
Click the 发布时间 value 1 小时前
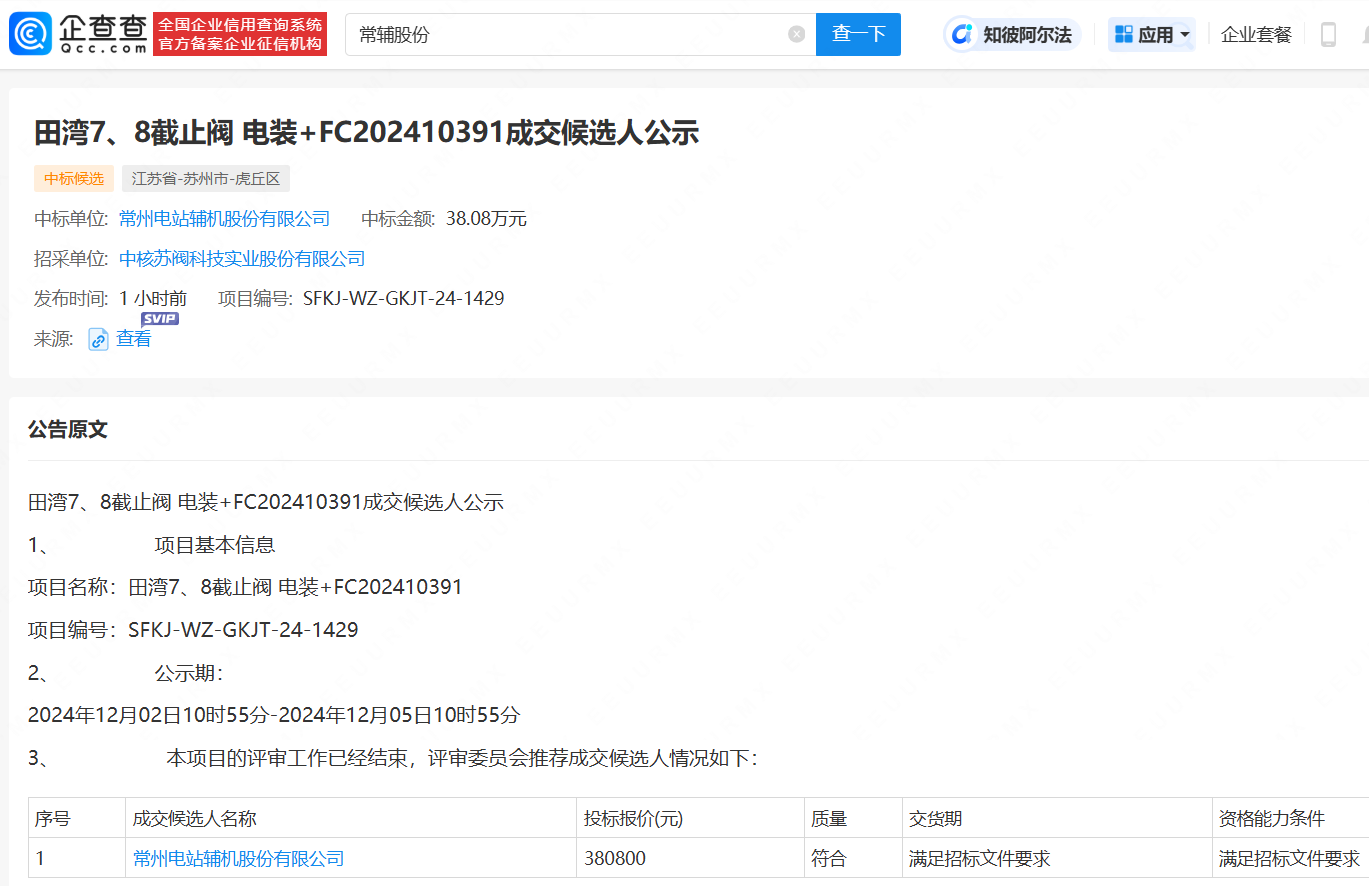point(153,298)
